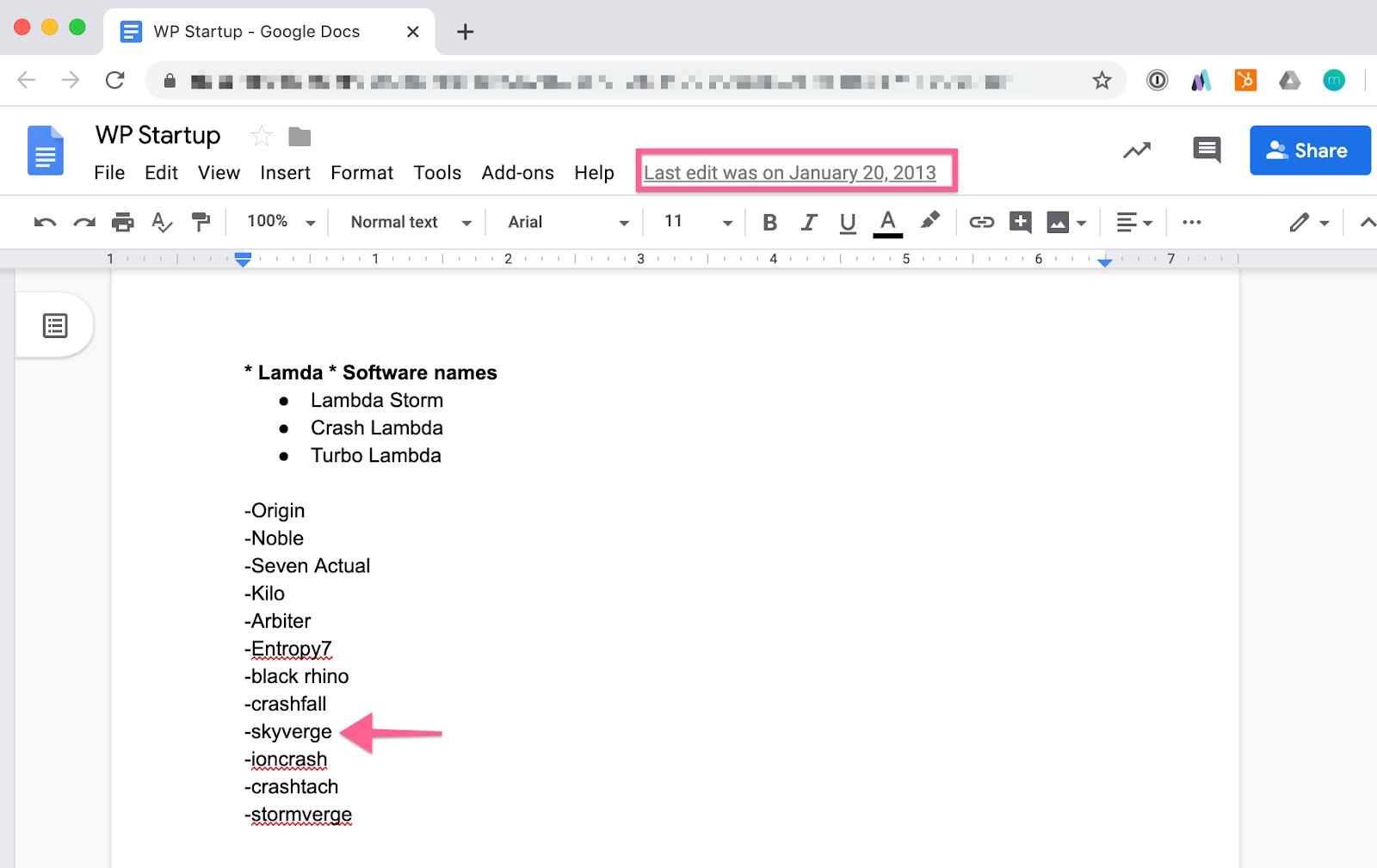Hide the menus with chevron arrow
The height and width of the screenshot is (868, 1377).
pyautogui.click(x=1368, y=223)
